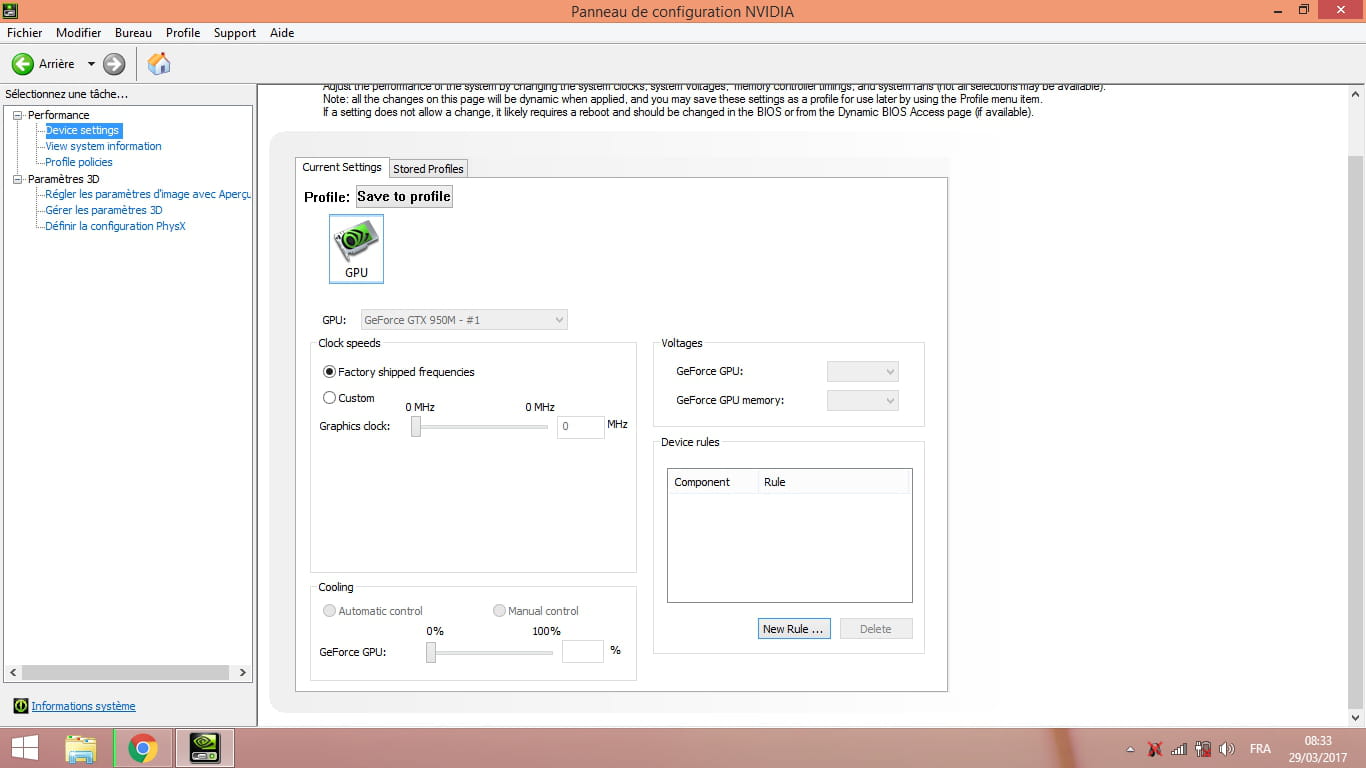
Task: Click the icon beside Informations système
Action: (x=21, y=706)
